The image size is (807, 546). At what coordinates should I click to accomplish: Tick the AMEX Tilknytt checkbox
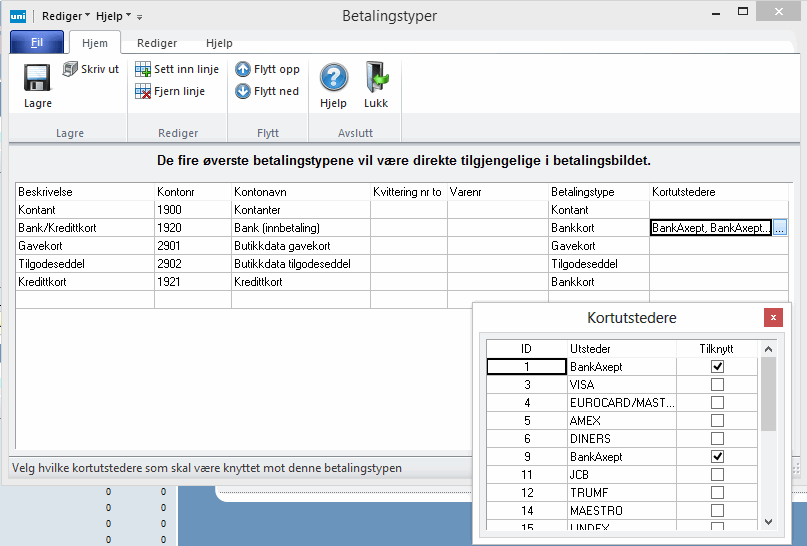(717, 421)
